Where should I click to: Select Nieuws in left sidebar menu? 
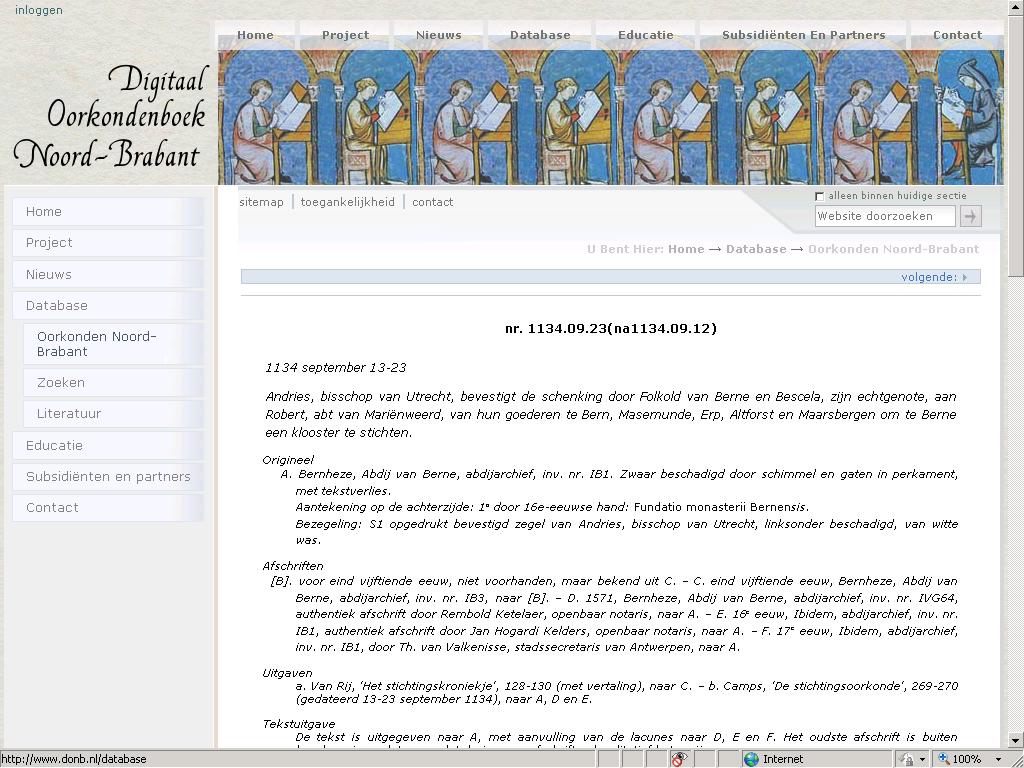click(108, 274)
